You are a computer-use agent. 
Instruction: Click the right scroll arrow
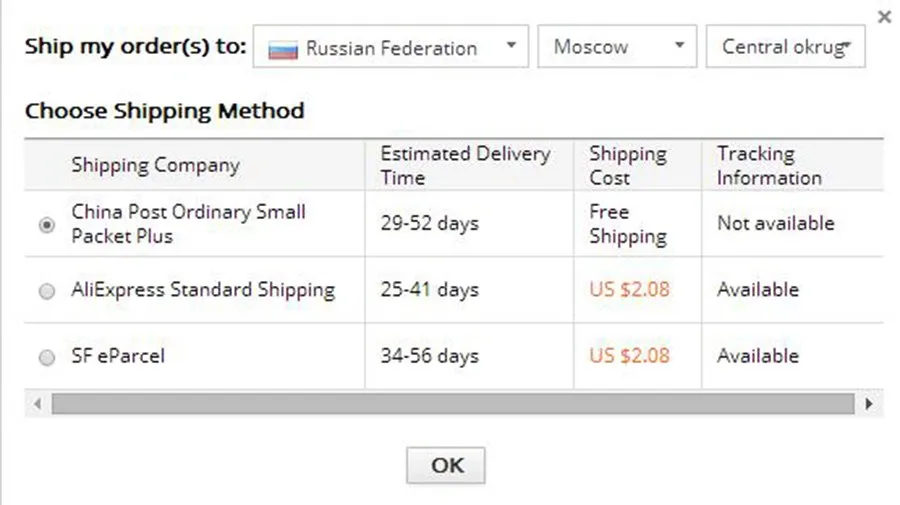coord(869,404)
